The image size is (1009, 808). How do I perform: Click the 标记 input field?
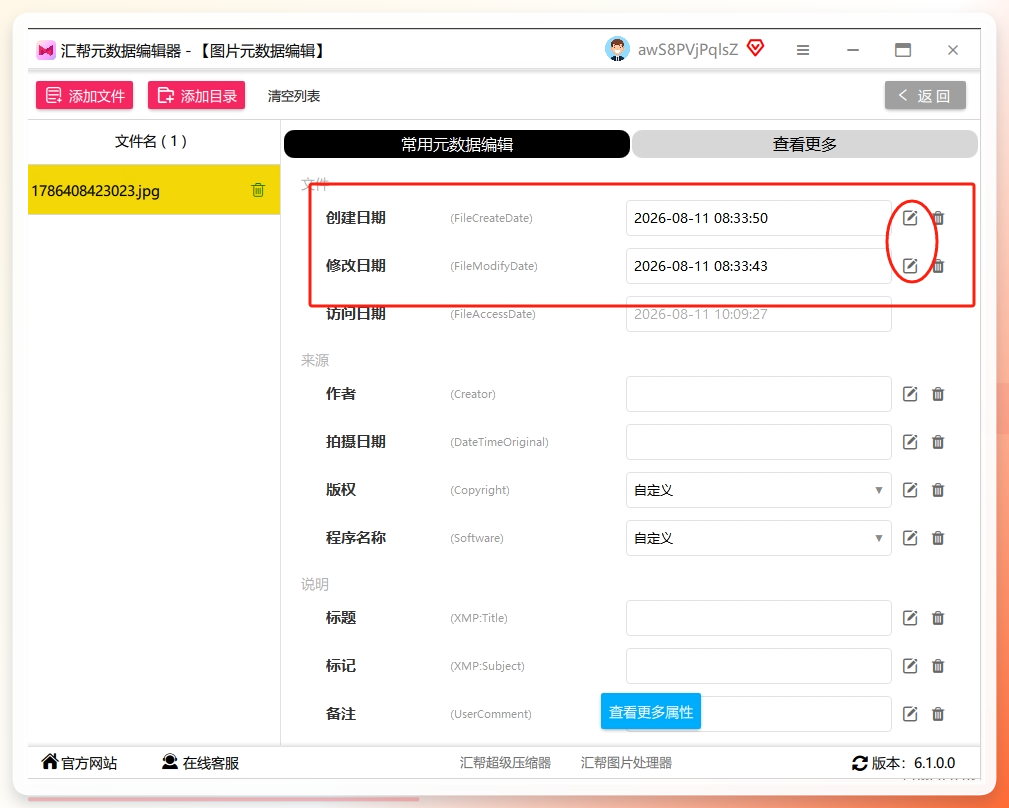pyautogui.click(x=759, y=666)
